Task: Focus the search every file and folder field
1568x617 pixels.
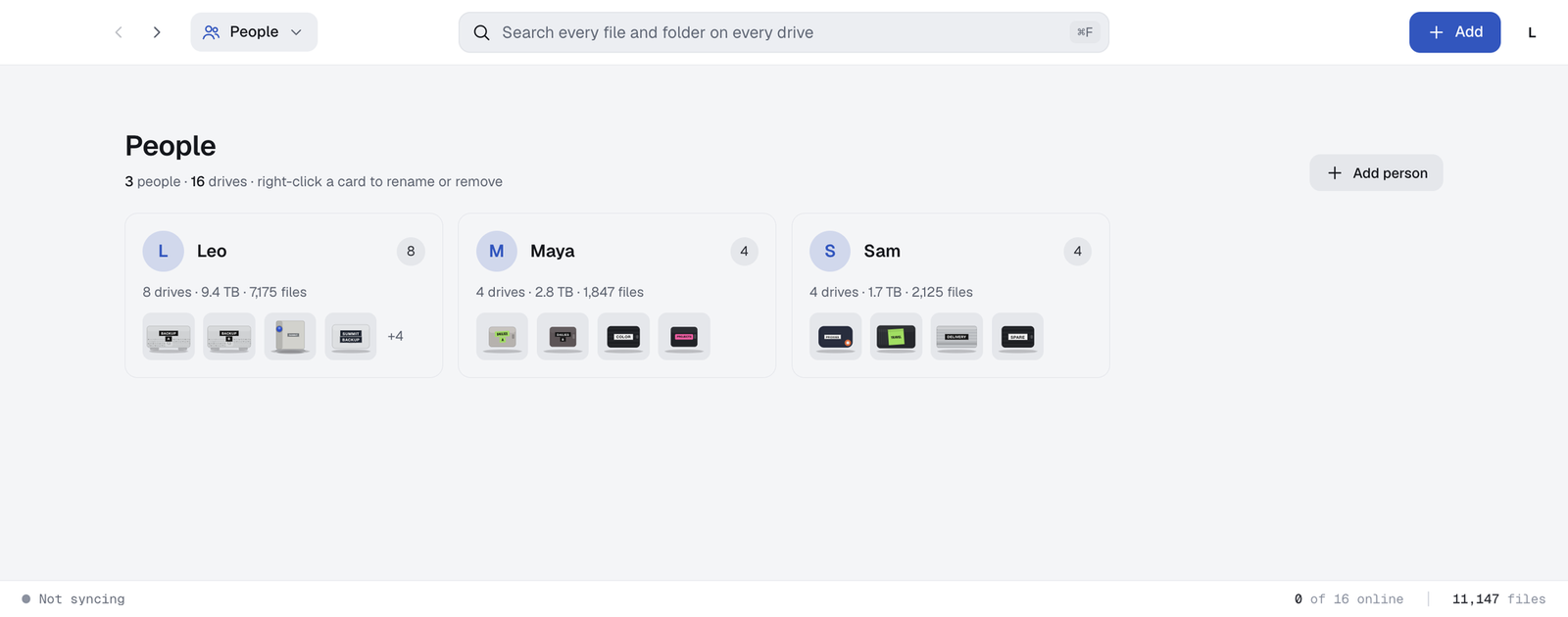Action: click(x=783, y=32)
